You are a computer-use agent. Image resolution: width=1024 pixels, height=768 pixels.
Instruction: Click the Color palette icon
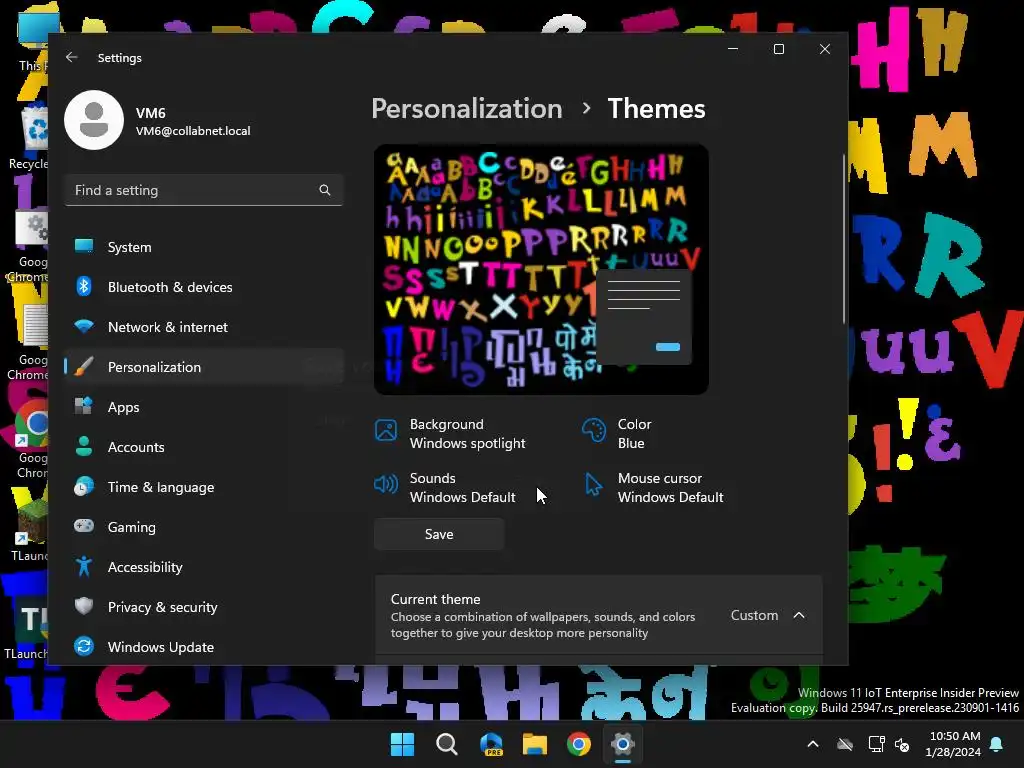(x=594, y=430)
